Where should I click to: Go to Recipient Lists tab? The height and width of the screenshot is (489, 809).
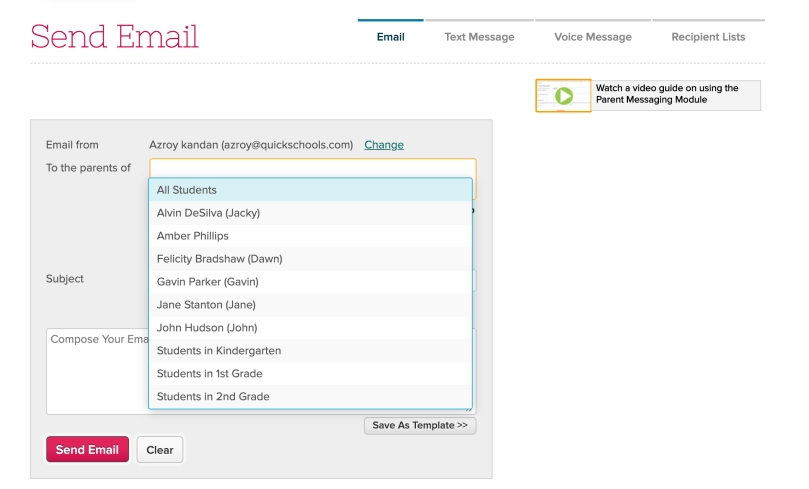tap(707, 37)
